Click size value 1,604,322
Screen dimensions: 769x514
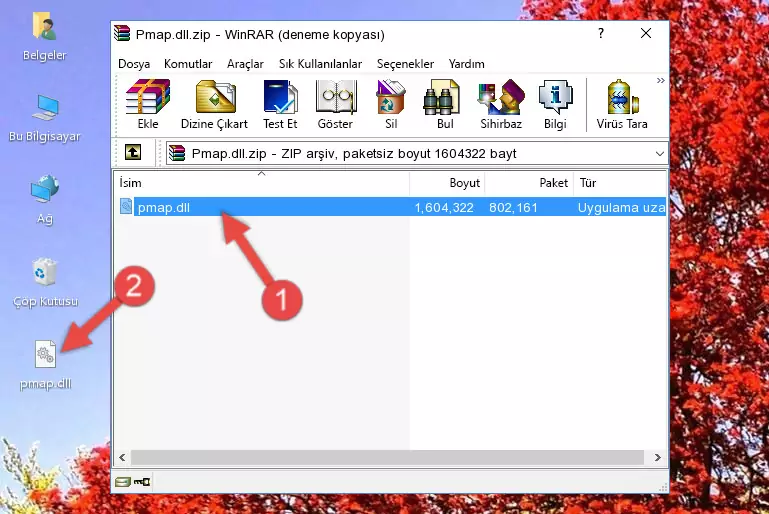point(444,207)
